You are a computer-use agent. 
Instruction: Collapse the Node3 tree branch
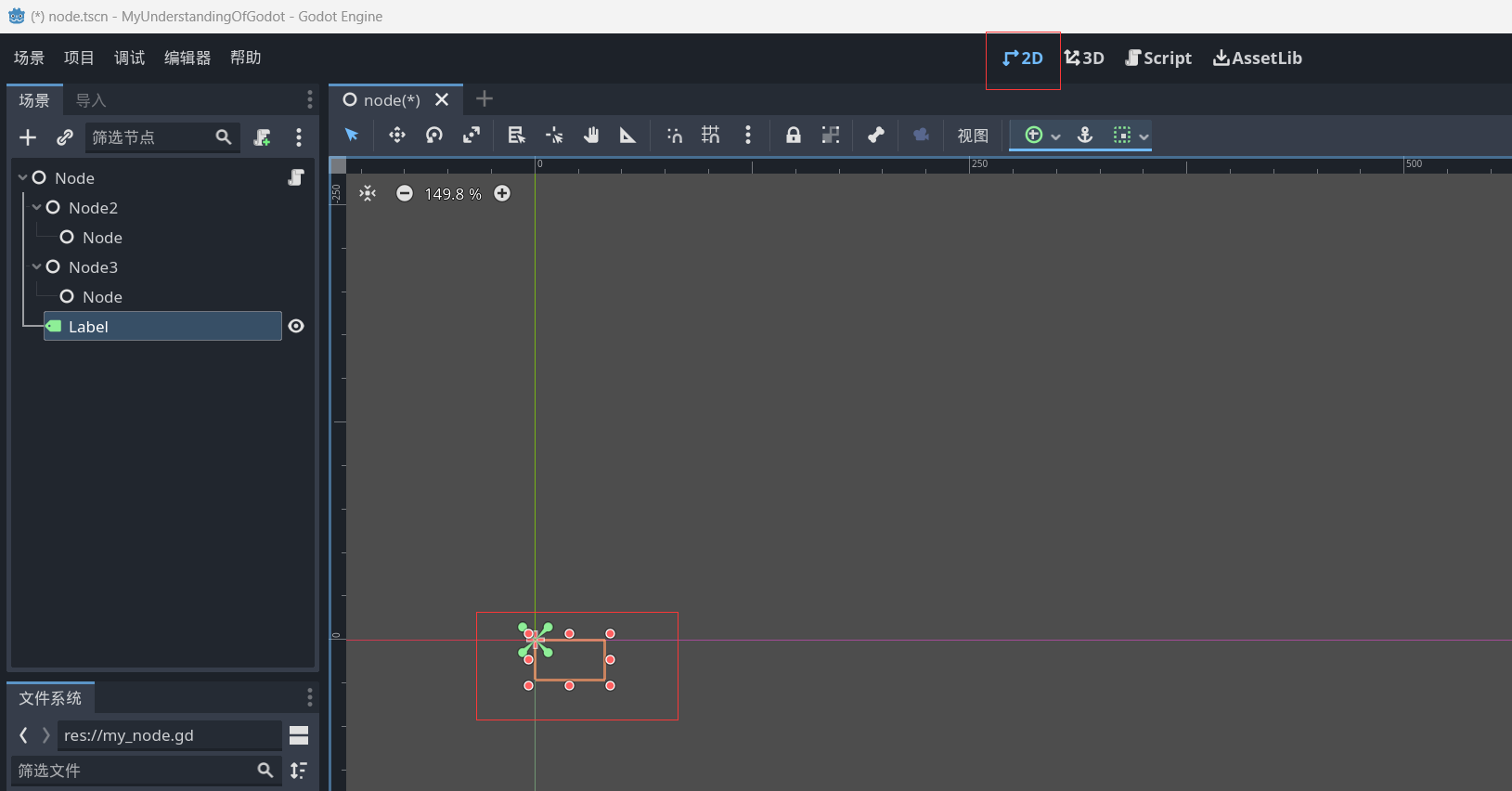point(37,266)
